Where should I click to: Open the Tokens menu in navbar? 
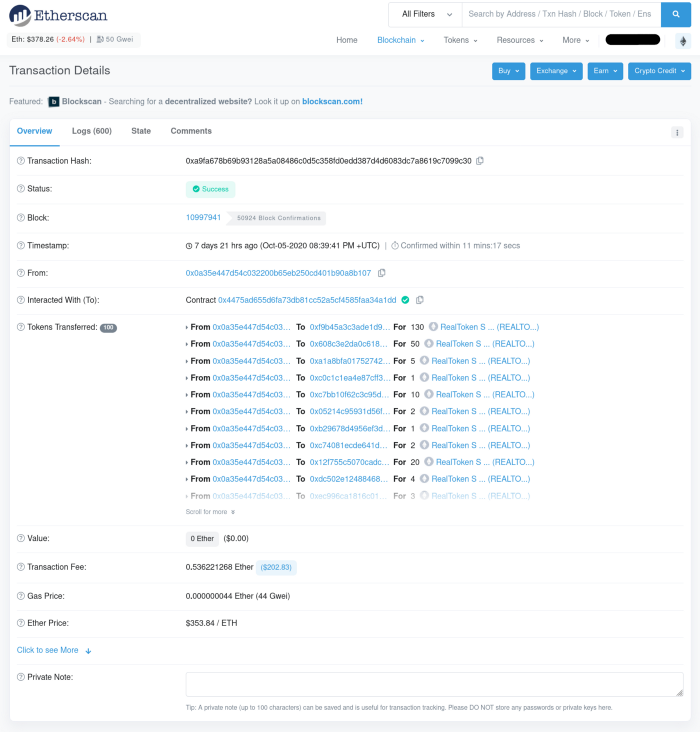tap(460, 40)
